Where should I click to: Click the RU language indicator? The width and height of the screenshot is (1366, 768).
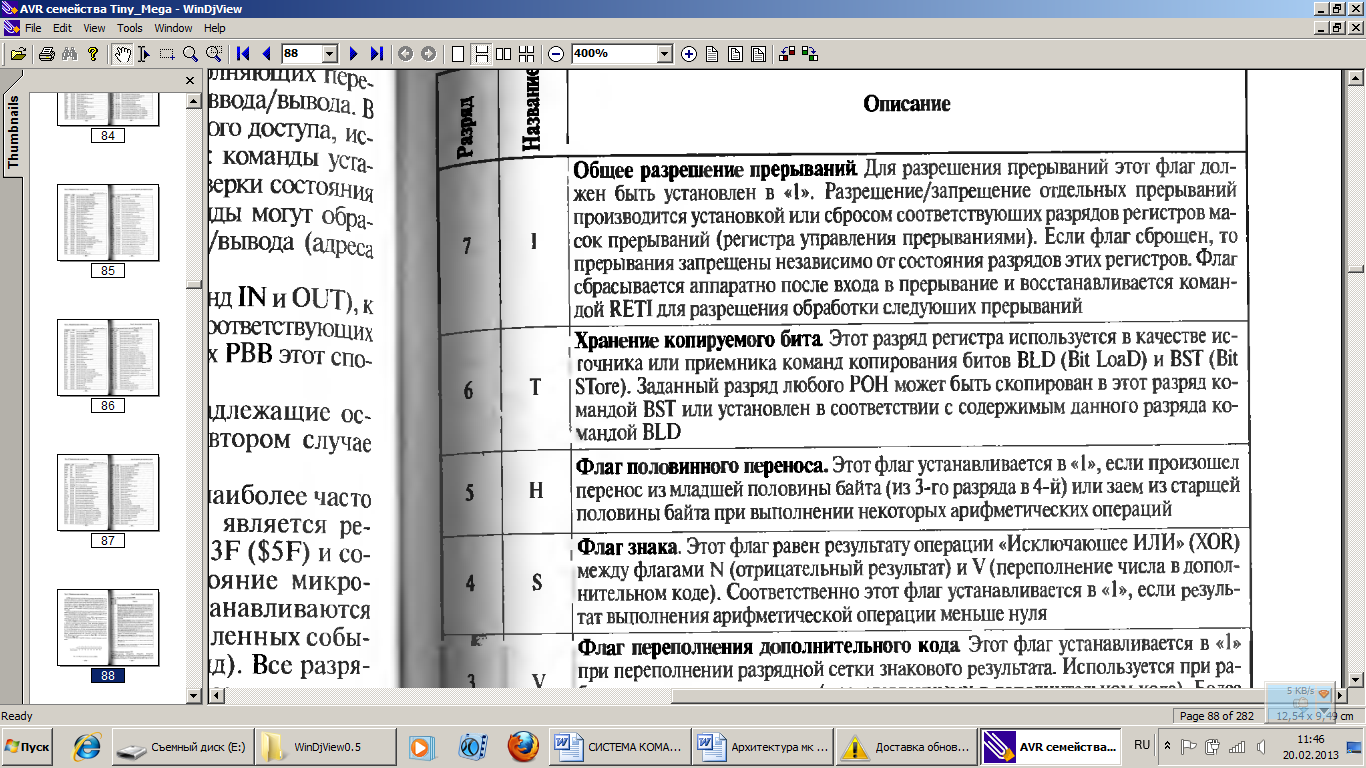coord(1142,746)
